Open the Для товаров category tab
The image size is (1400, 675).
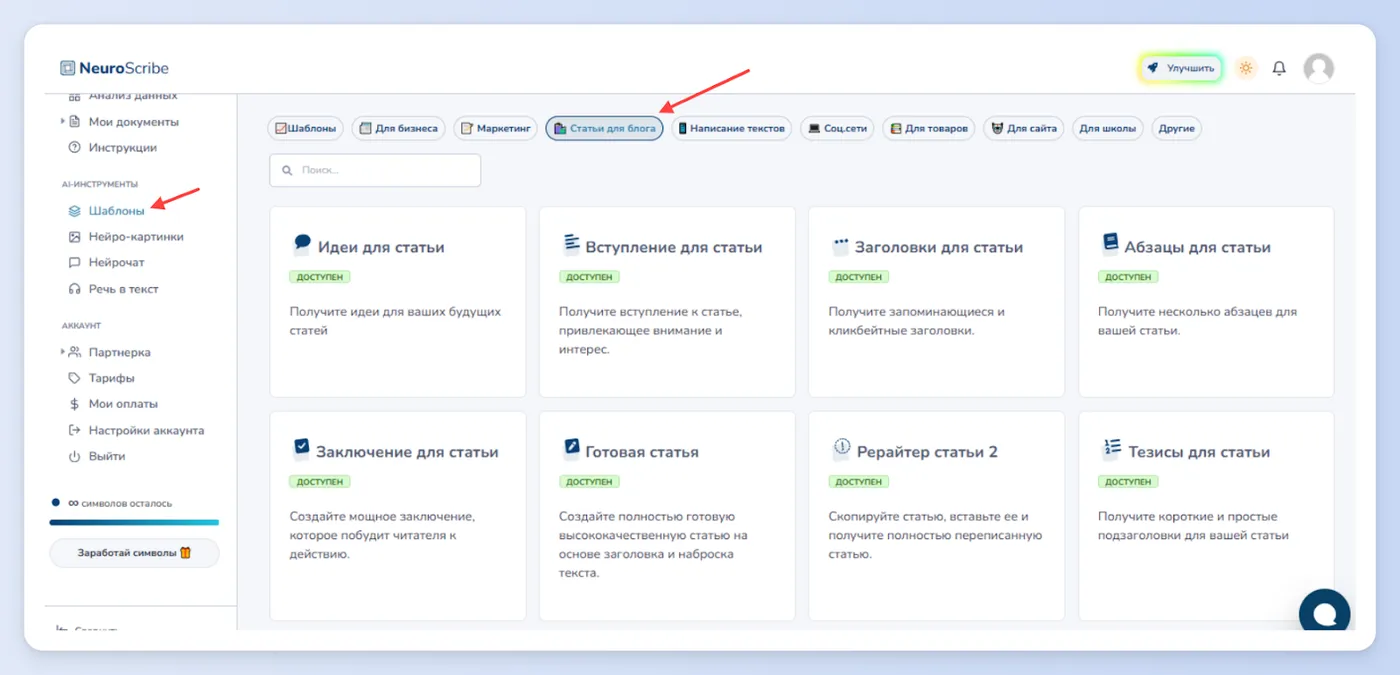point(929,128)
